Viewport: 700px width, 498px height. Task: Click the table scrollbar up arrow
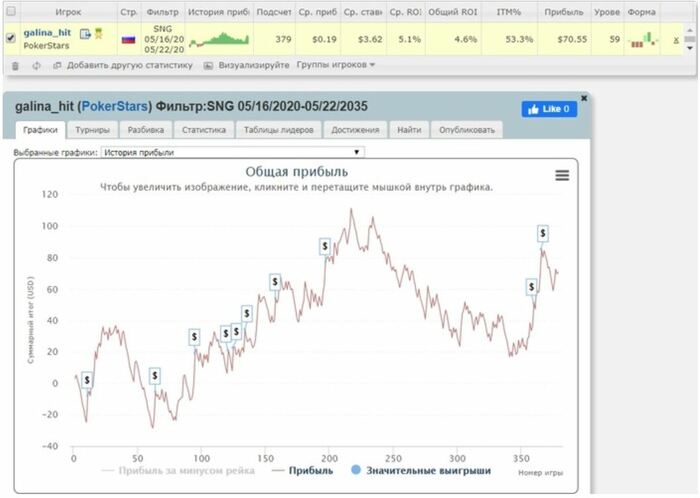click(x=690, y=30)
